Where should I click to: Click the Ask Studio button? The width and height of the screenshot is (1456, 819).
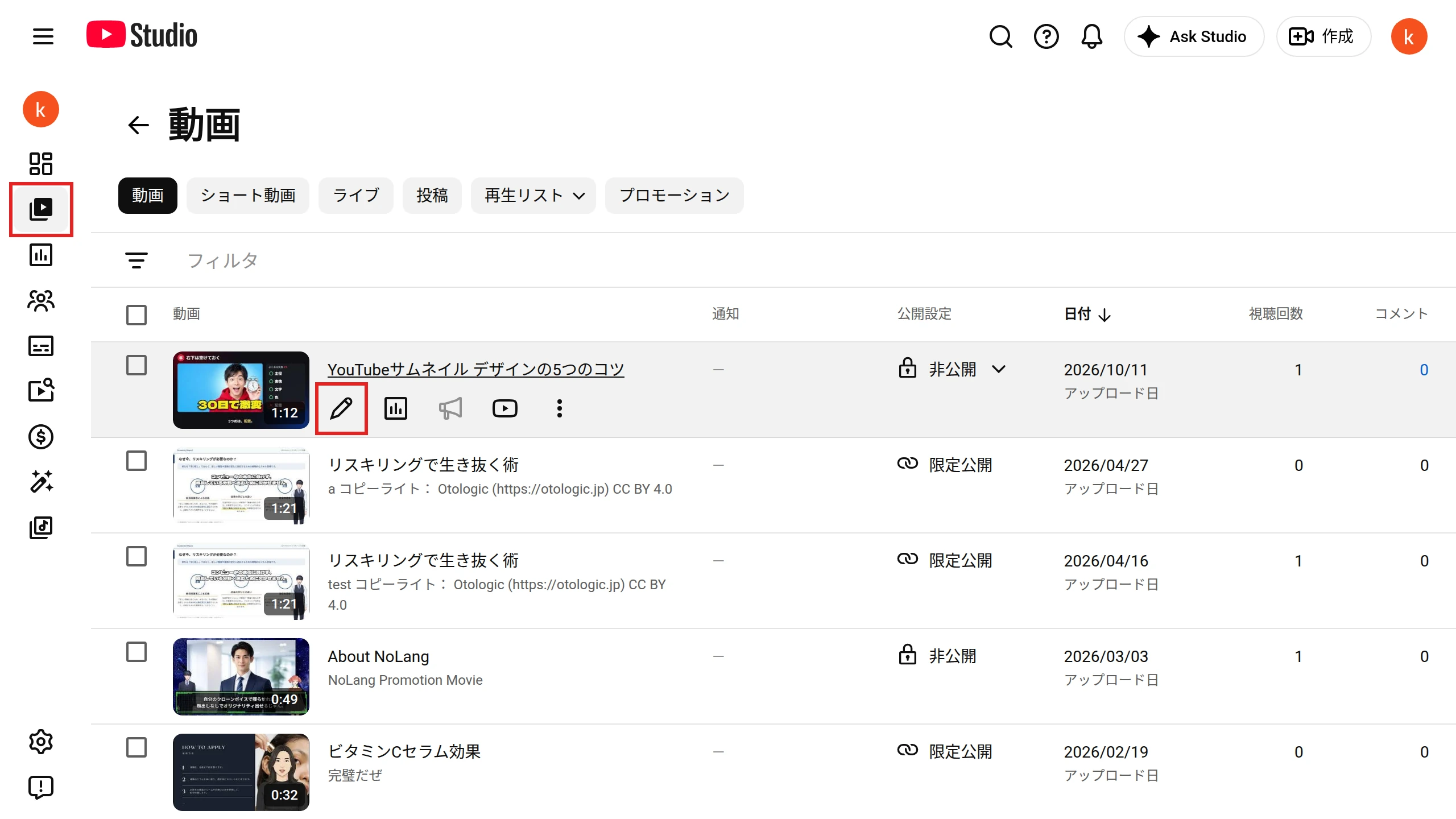[1194, 36]
